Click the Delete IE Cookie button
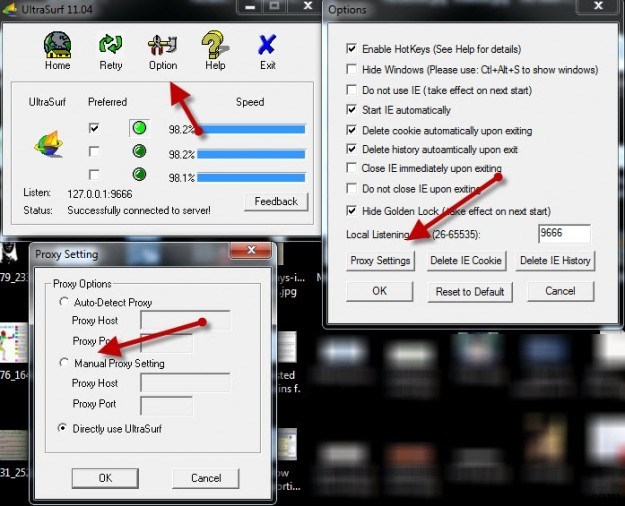This screenshot has width=625, height=506. [466, 261]
